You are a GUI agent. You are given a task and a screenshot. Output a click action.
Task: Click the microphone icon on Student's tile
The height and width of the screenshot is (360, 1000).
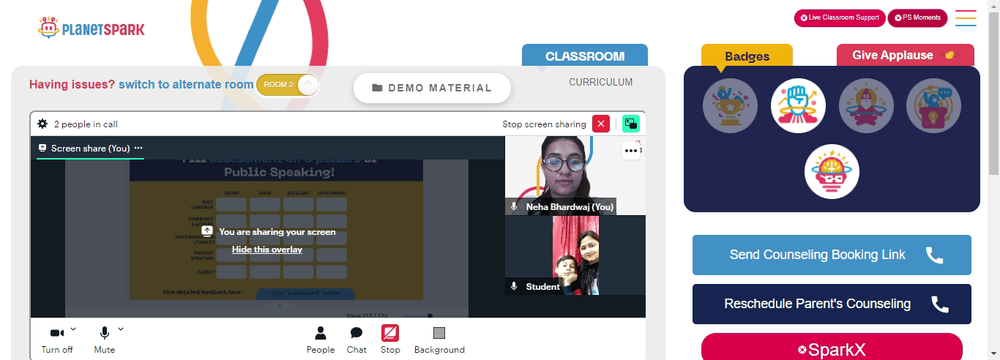point(514,287)
